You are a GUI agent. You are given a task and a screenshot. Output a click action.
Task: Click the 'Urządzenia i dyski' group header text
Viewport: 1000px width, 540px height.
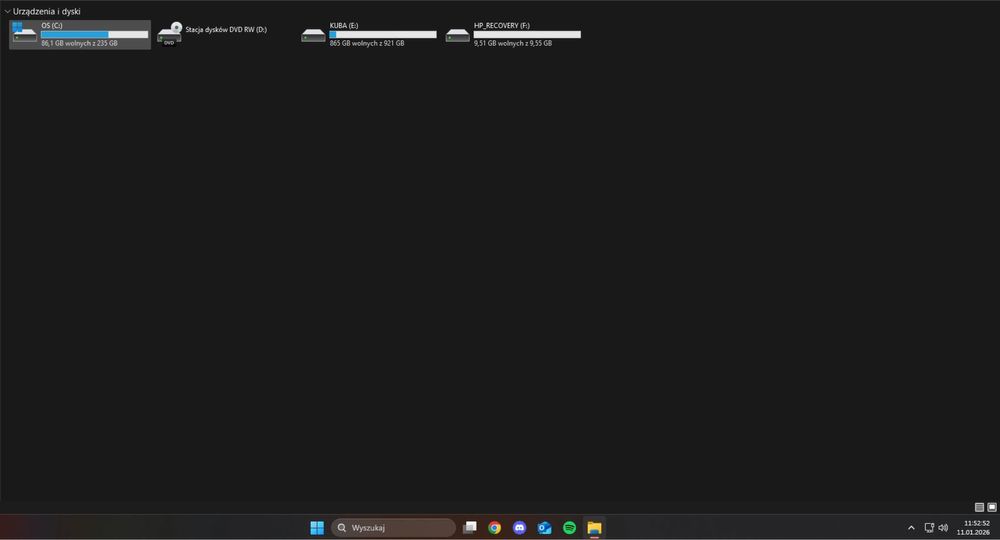pyautogui.click(x=47, y=11)
